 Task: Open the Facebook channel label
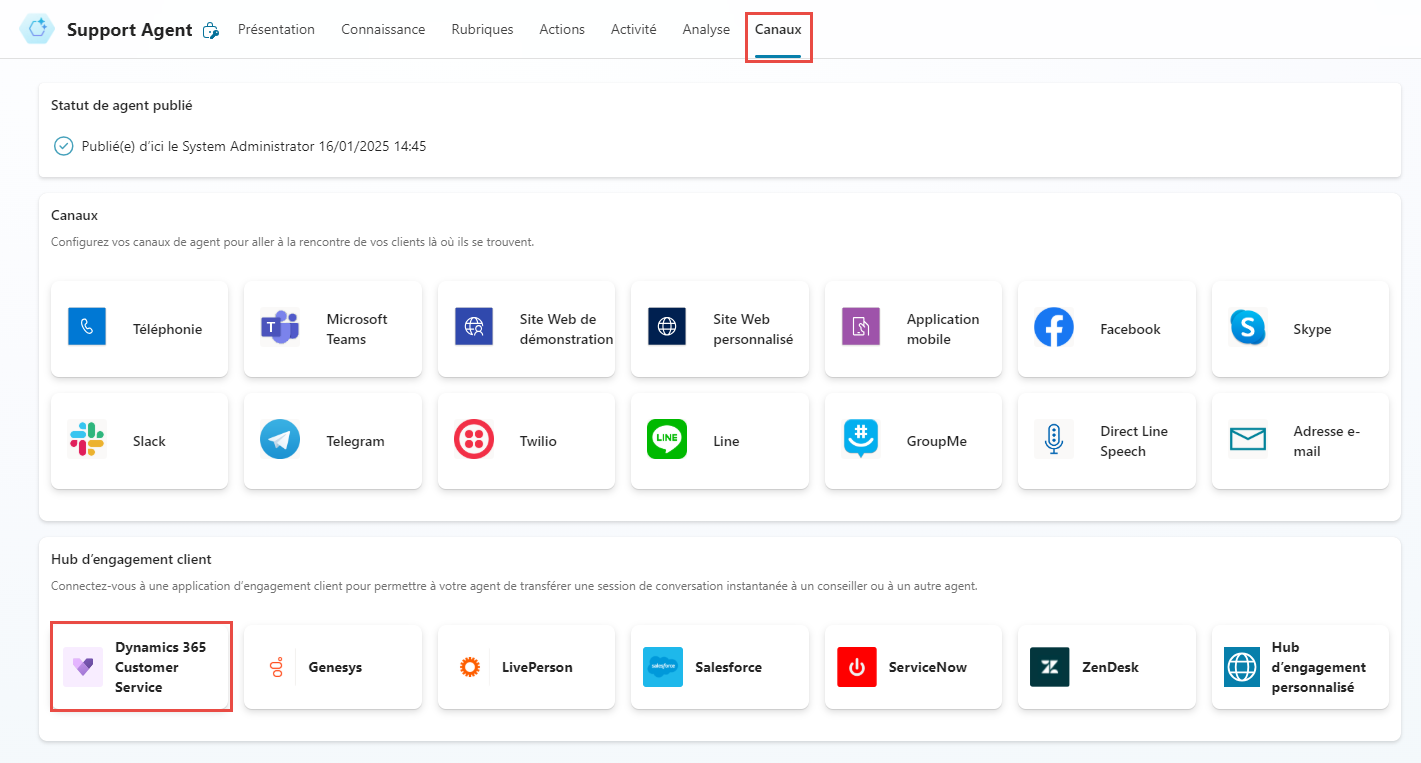[x=1130, y=329]
